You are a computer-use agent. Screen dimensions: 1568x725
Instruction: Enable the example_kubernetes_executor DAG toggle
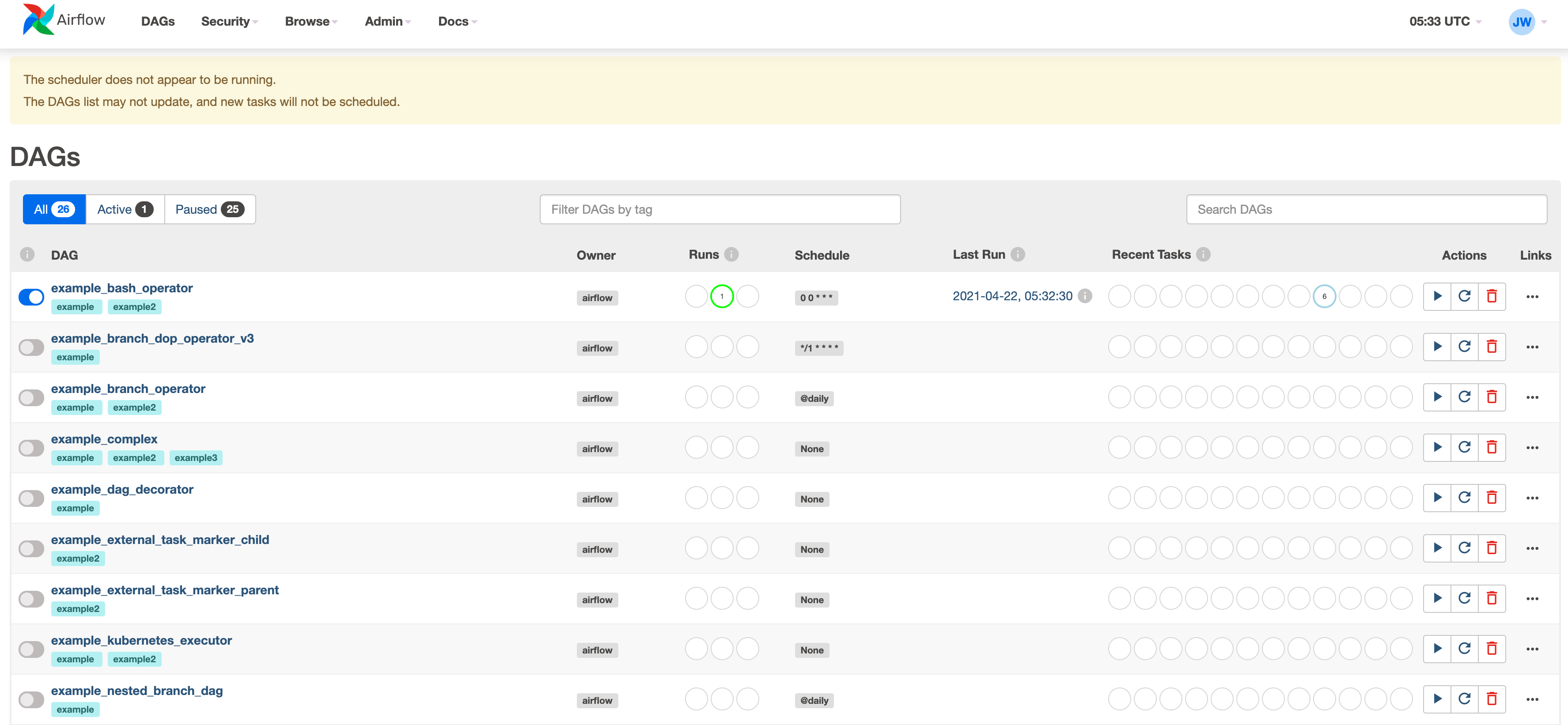31,649
